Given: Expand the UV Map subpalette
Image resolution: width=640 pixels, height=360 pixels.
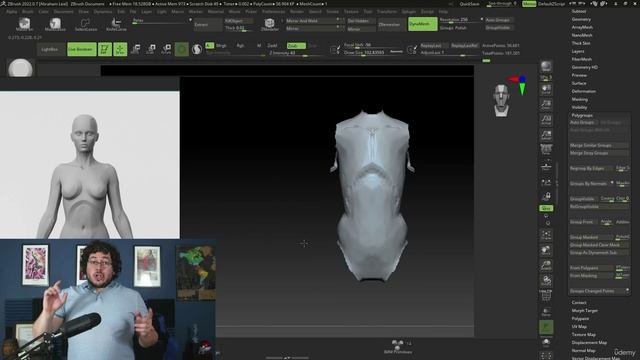Looking at the screenshot, I should pos(579,327).
